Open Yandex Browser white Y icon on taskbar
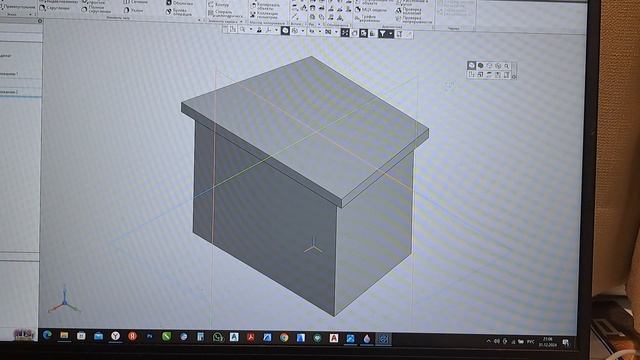Viewport: 640px width, 360px height. 116,336
